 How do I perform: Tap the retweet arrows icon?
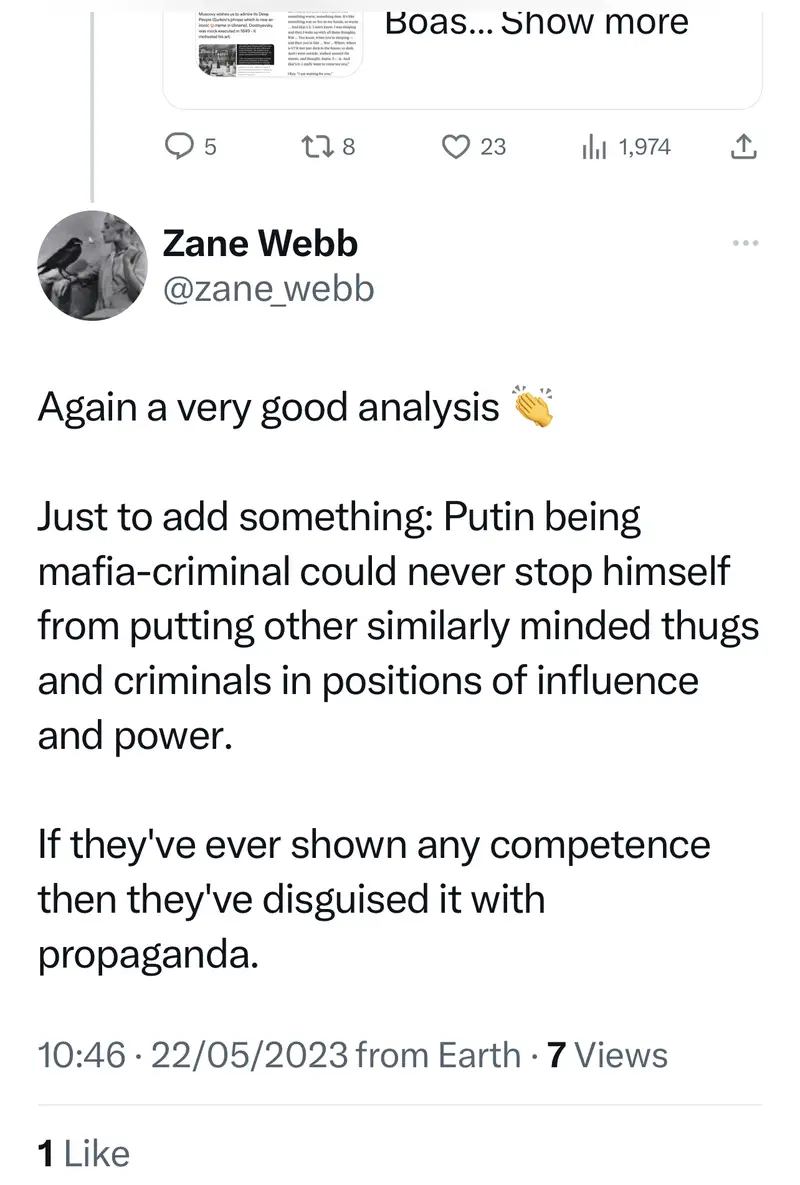click(x=315, y=147)
